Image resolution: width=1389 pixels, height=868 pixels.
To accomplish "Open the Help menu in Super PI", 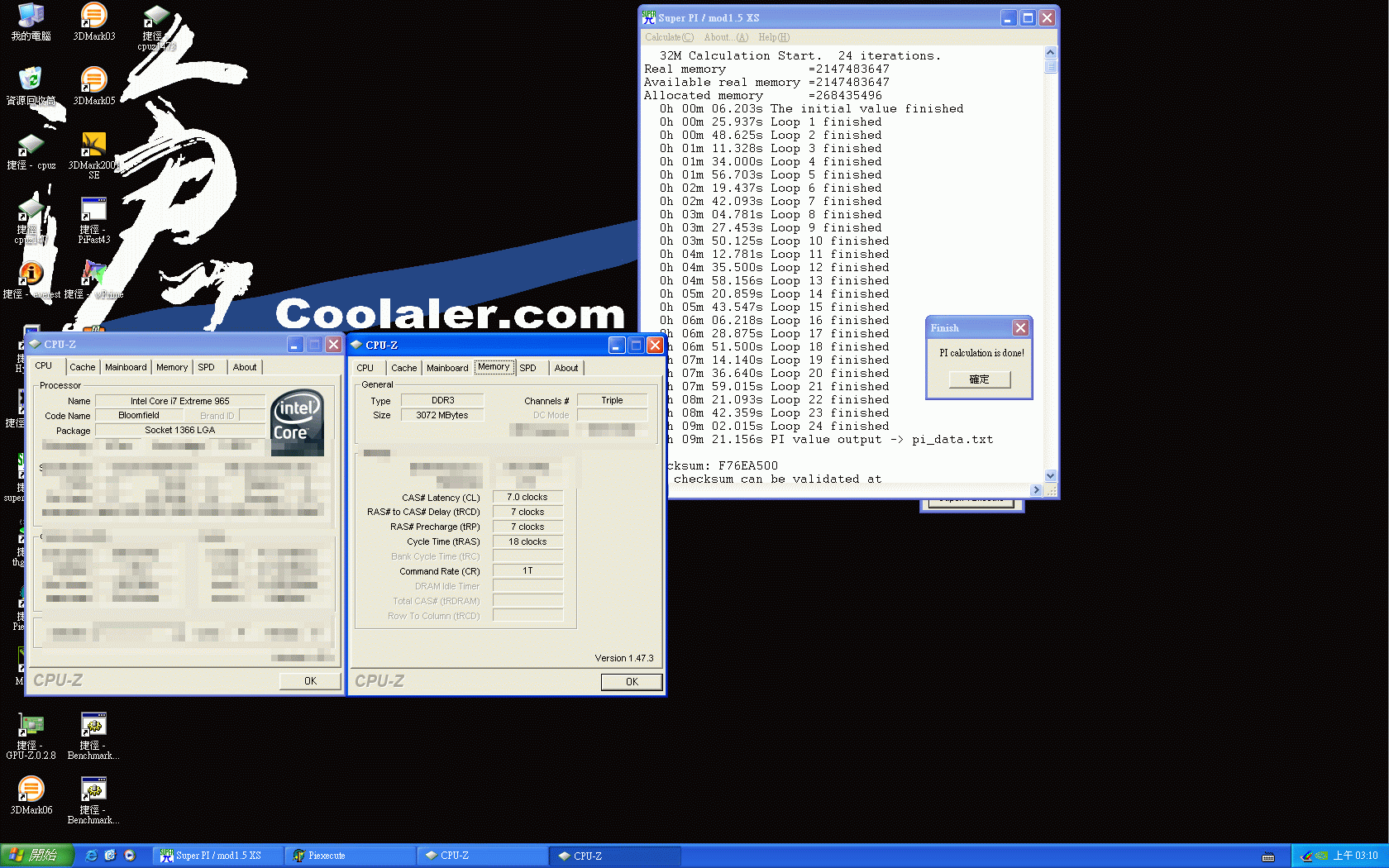I will [774, 37].
